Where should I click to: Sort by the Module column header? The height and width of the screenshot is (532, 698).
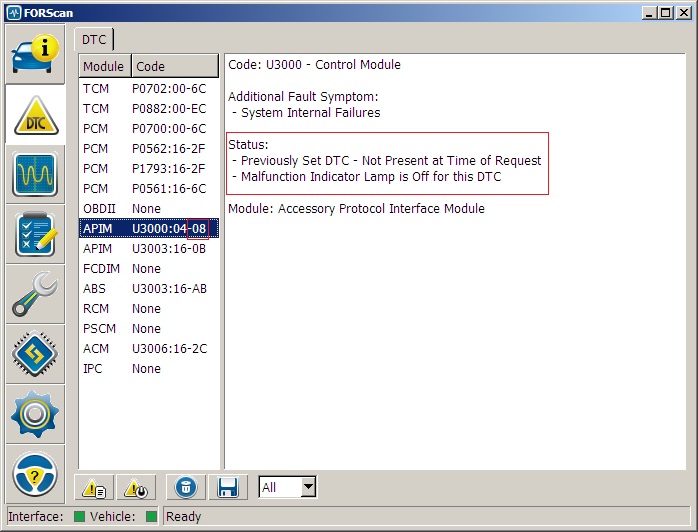(x=104, y=67)
